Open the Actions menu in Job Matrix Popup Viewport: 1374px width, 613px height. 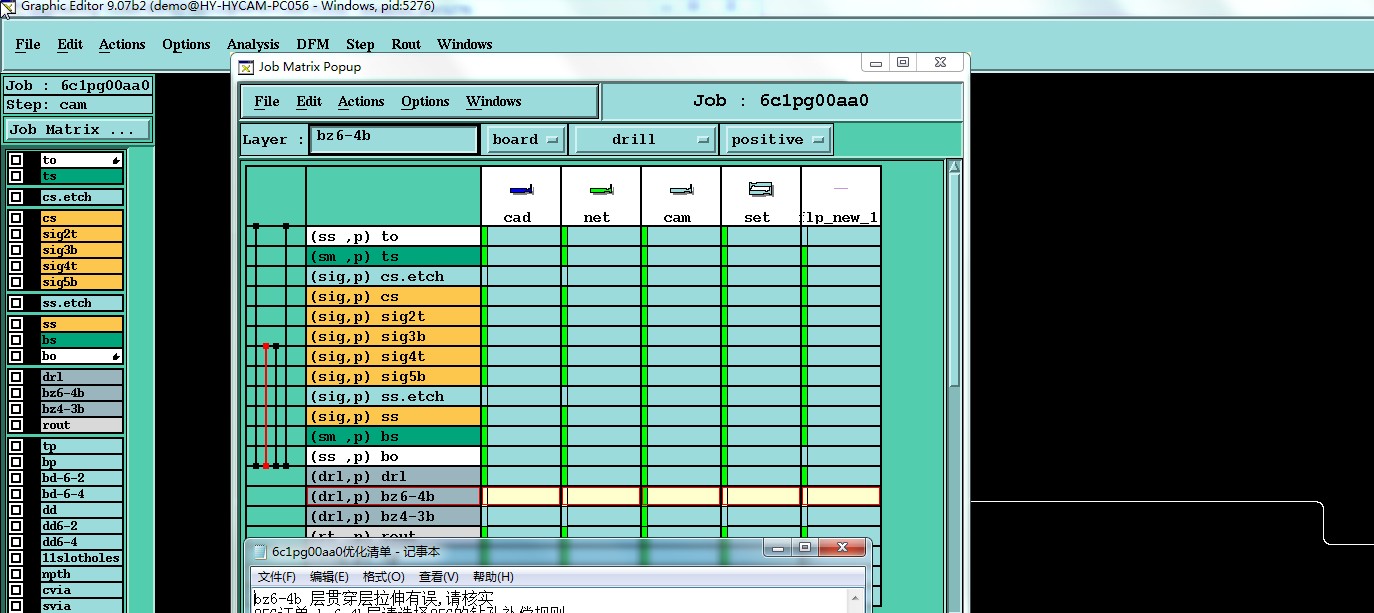[x=361, y=101]
